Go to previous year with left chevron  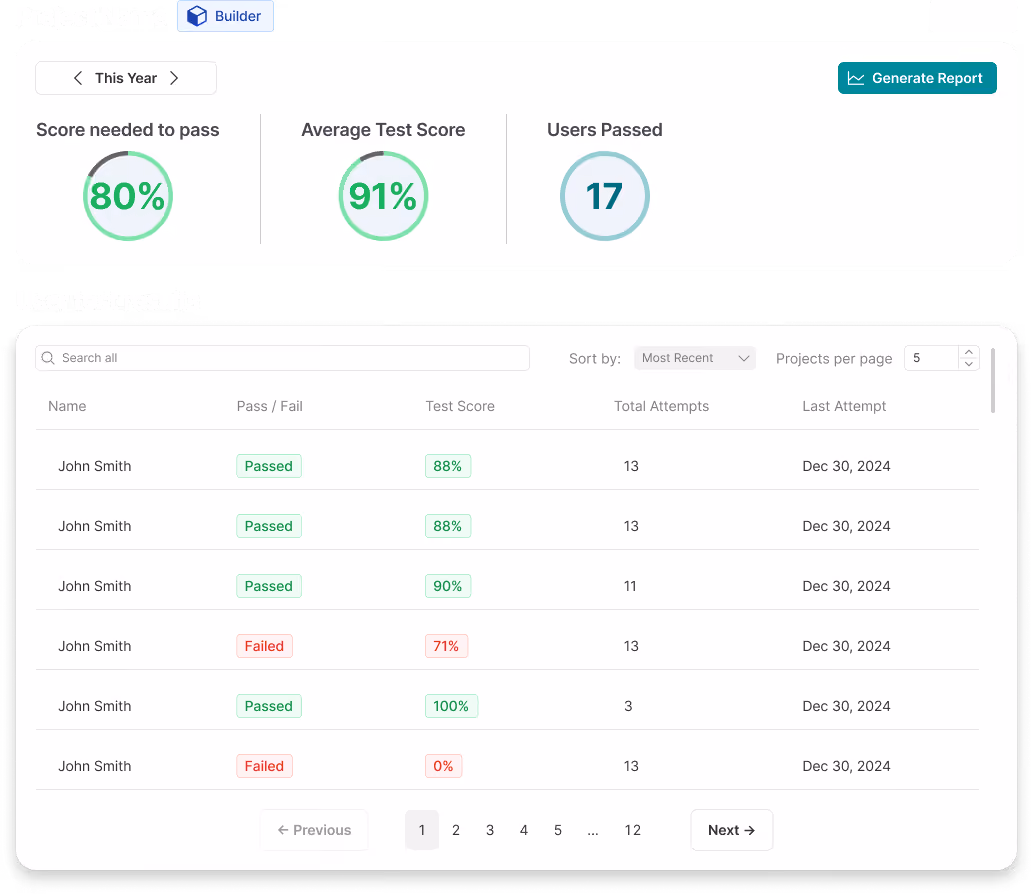(78, 78)
